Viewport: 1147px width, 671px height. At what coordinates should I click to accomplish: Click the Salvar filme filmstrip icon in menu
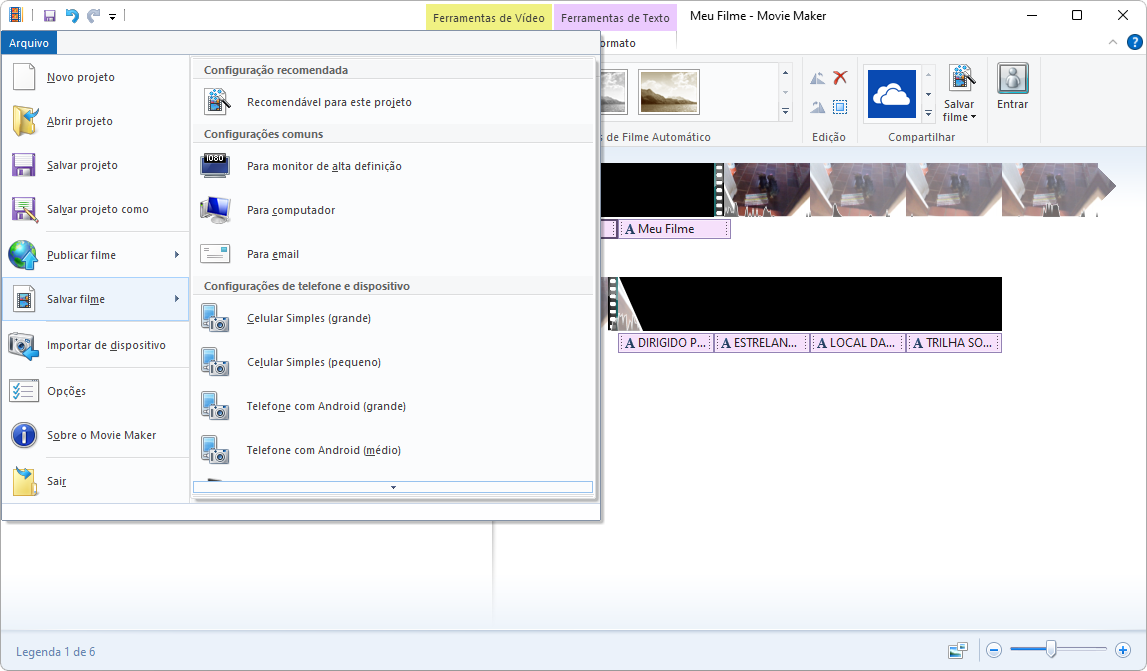[x=24, y=299]
